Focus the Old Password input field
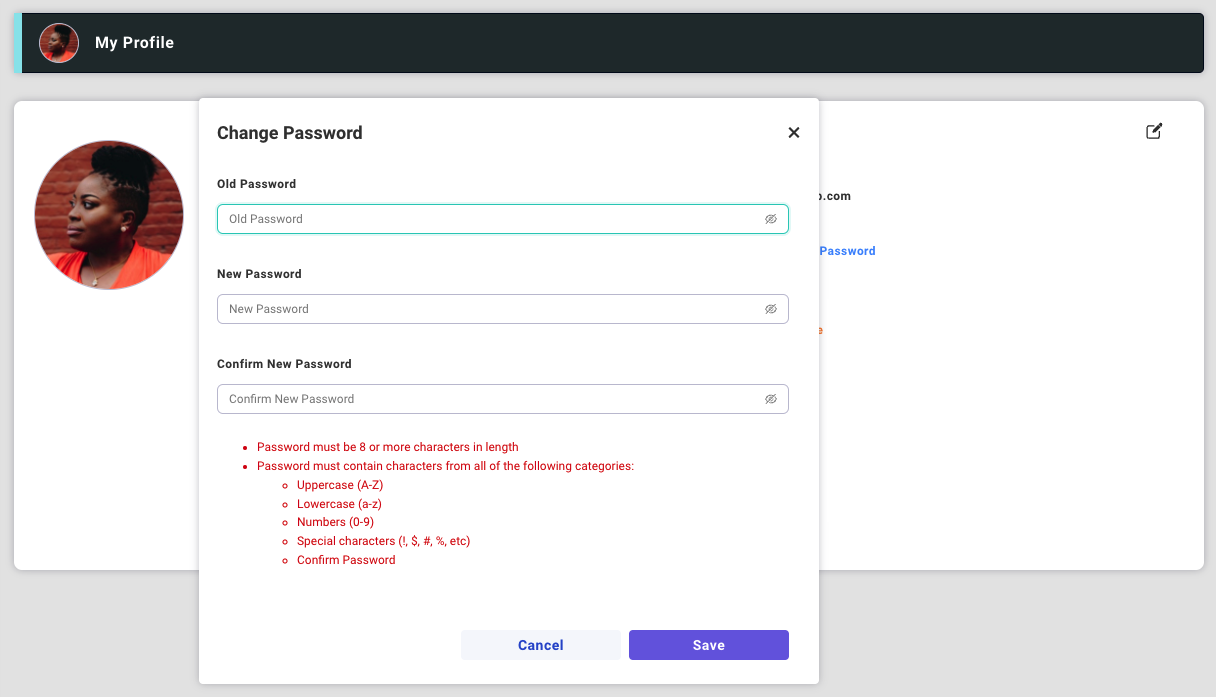Viewport: 1216px width, 697px height. click(x=490, y=219)
